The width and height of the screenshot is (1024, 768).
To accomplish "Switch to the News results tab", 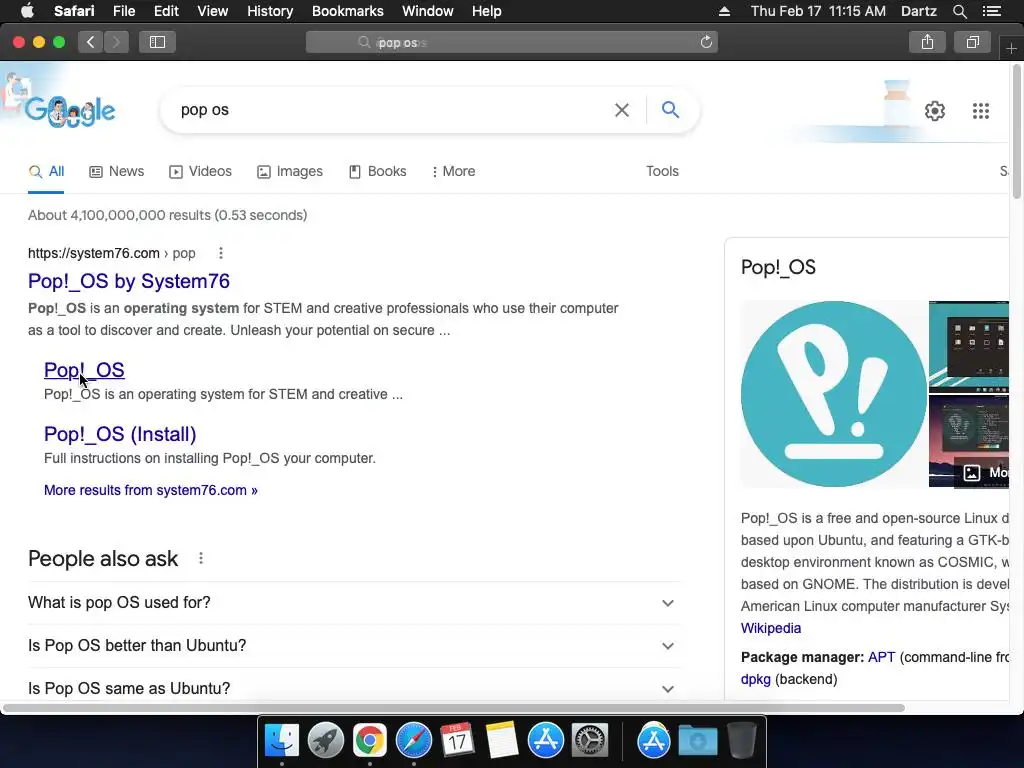I will tap(116, 171).
